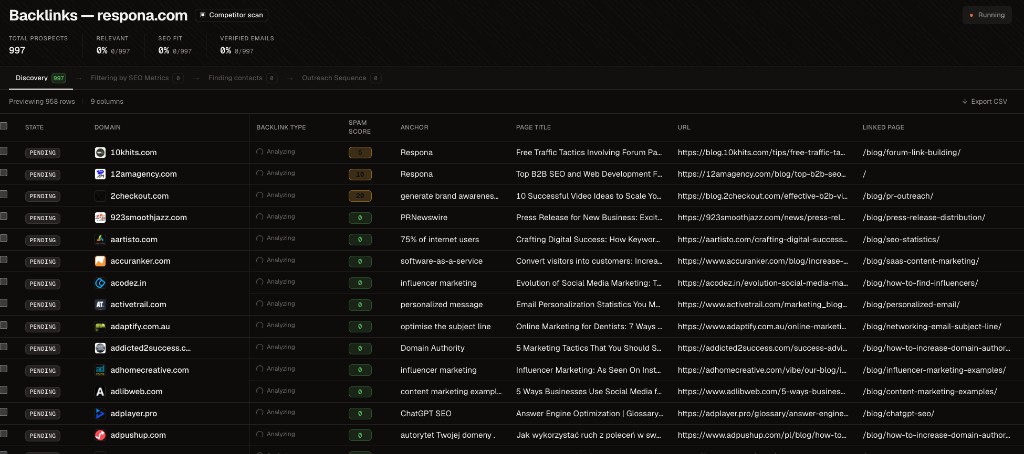Click linked page '/blog/seo-statistics/'

point(901,240)
